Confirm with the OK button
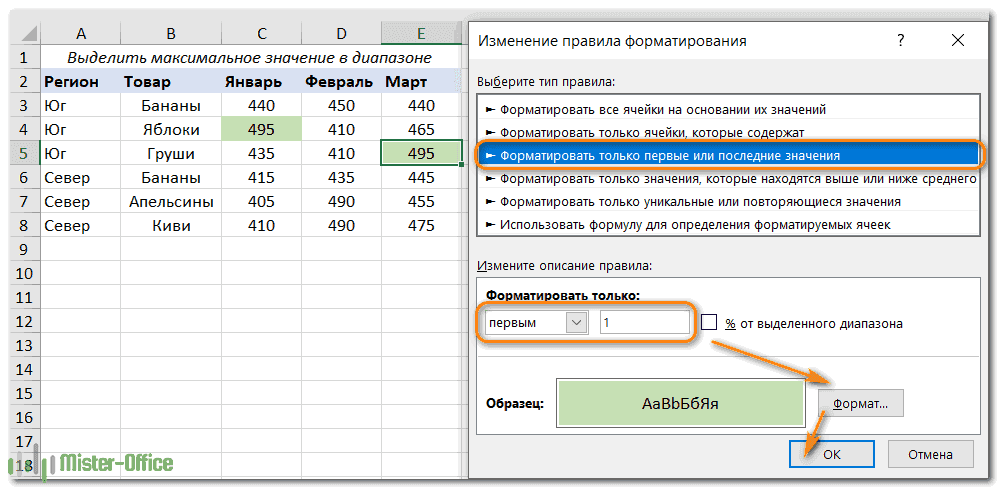 (831, 453)
